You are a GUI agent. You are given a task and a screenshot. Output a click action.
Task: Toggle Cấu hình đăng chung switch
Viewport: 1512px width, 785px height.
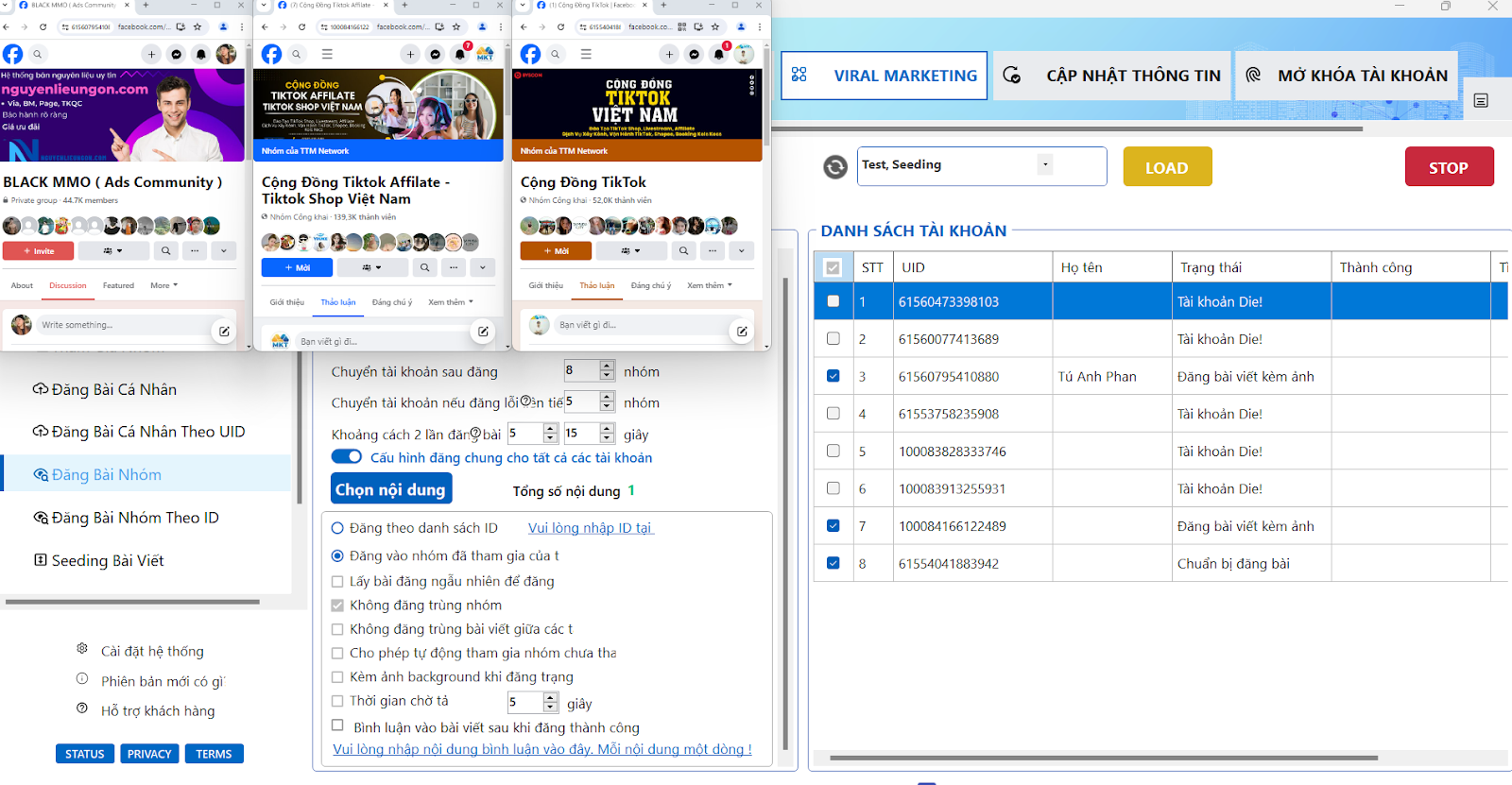[x=347, y=457]
